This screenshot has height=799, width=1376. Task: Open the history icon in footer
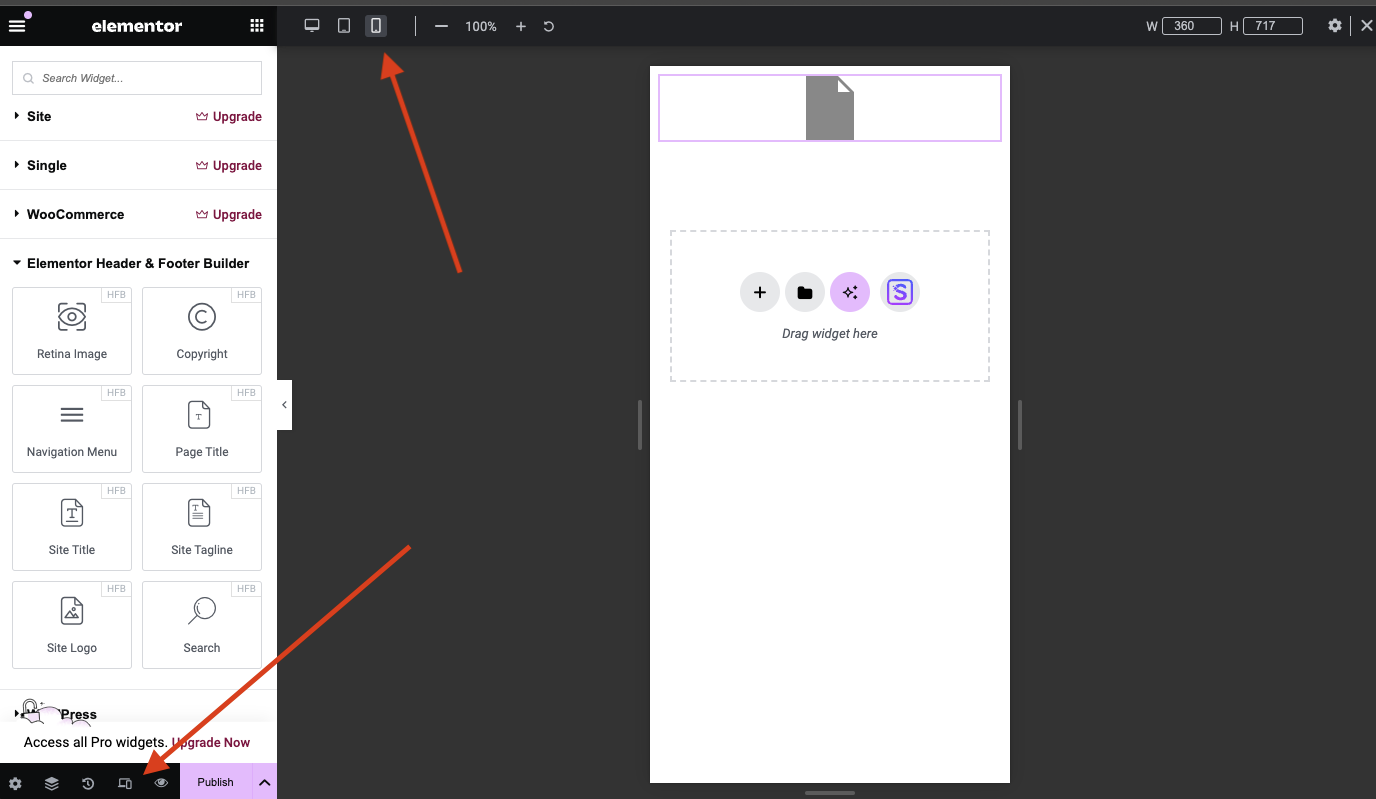coord(88,783)
